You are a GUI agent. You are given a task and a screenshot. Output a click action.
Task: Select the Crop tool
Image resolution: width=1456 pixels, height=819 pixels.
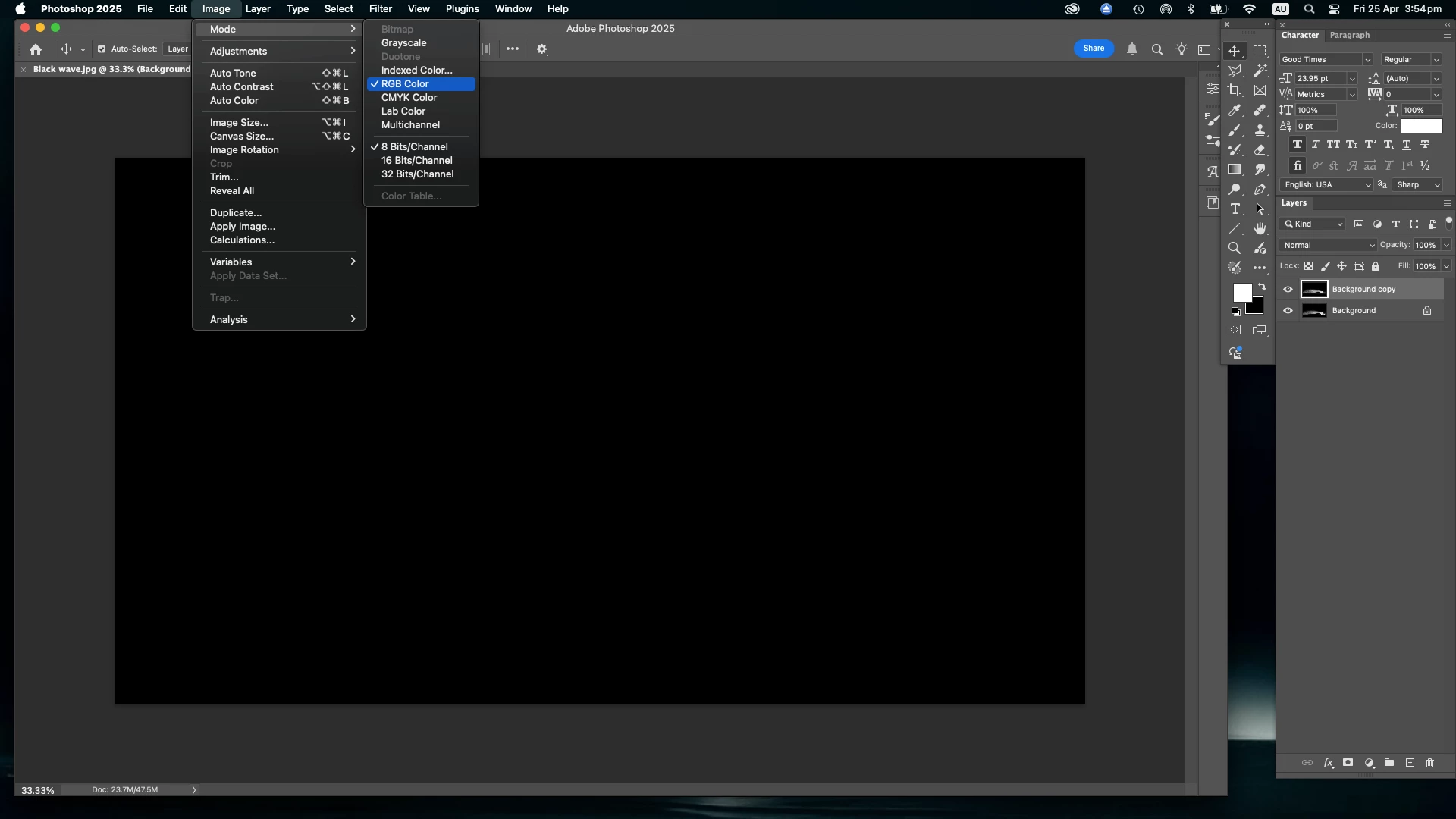click(1235, 91)
